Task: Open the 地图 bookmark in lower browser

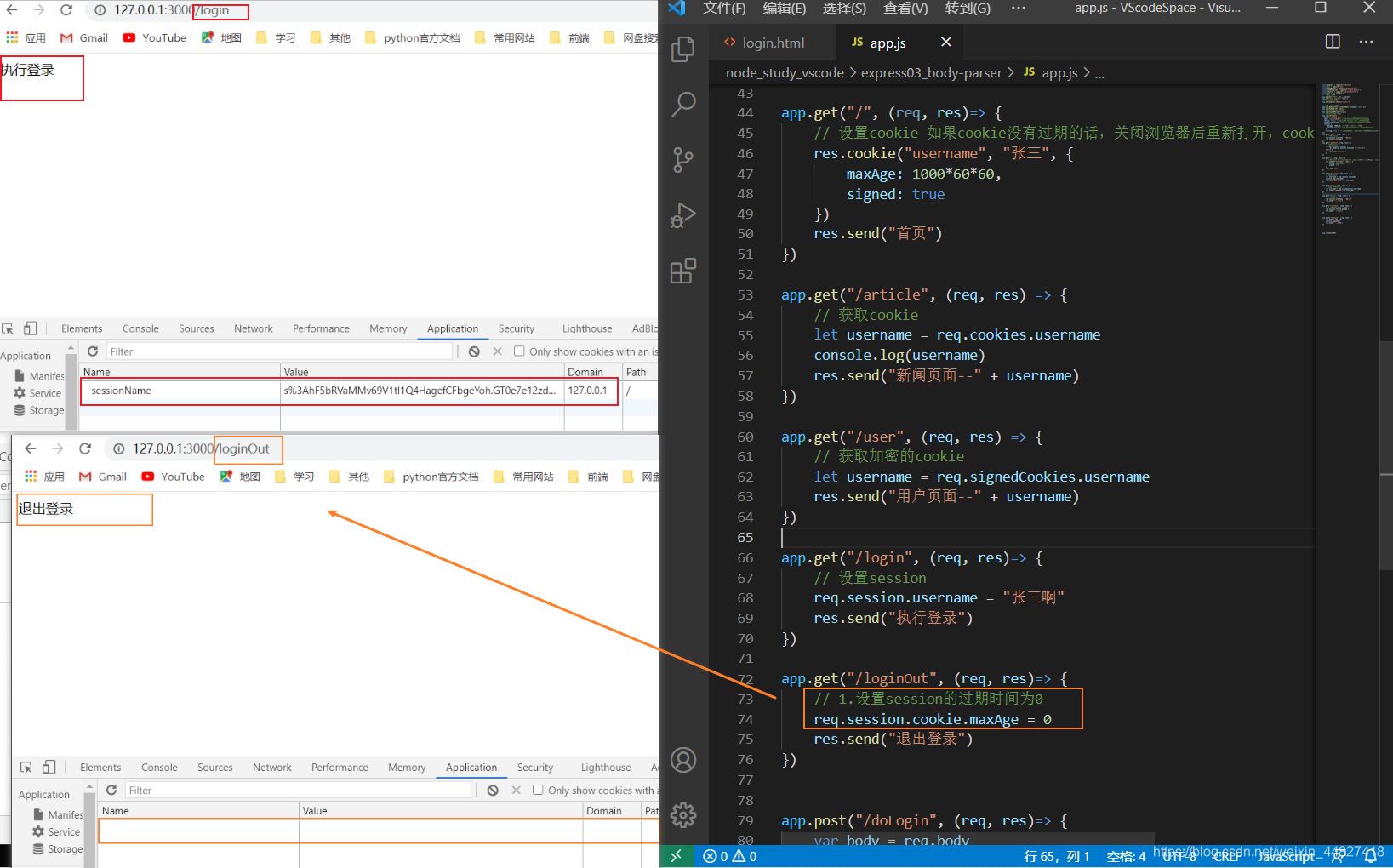Action: point(240,477)
